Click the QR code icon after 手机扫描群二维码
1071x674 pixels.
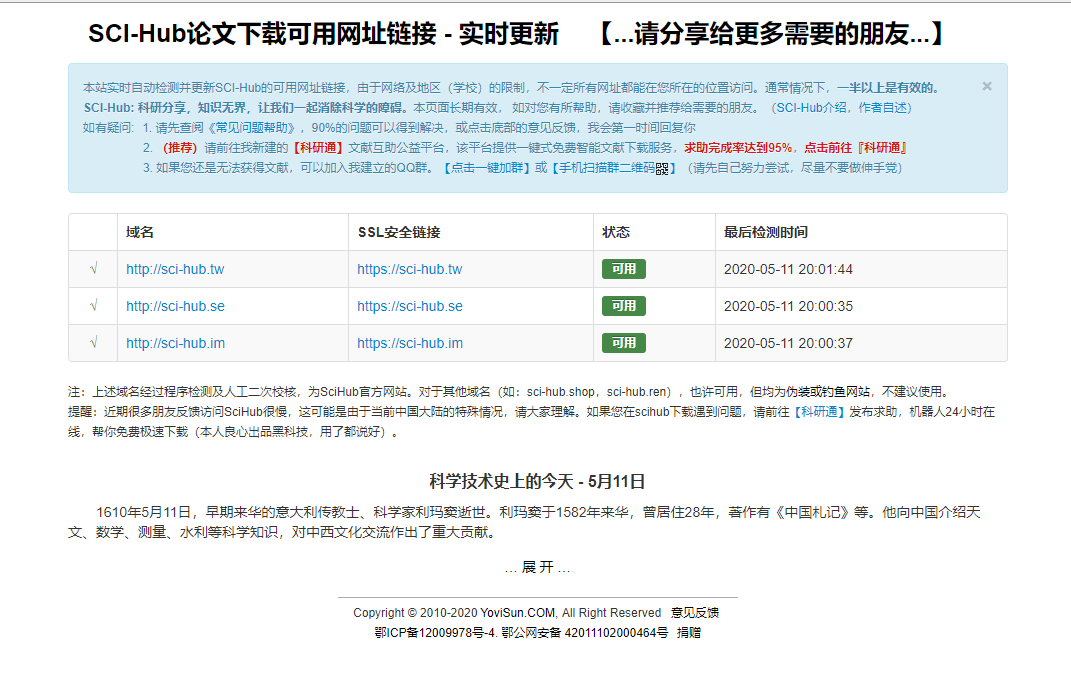click(662, 169)
